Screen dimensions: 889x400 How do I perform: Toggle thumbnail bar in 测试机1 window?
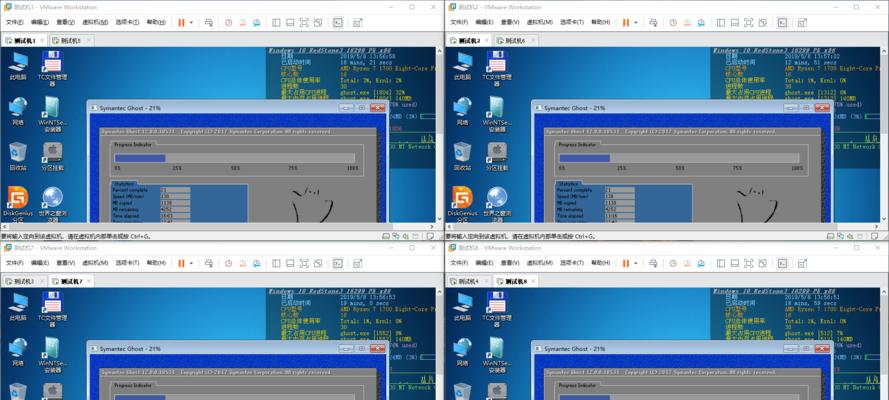pos(290,23)
